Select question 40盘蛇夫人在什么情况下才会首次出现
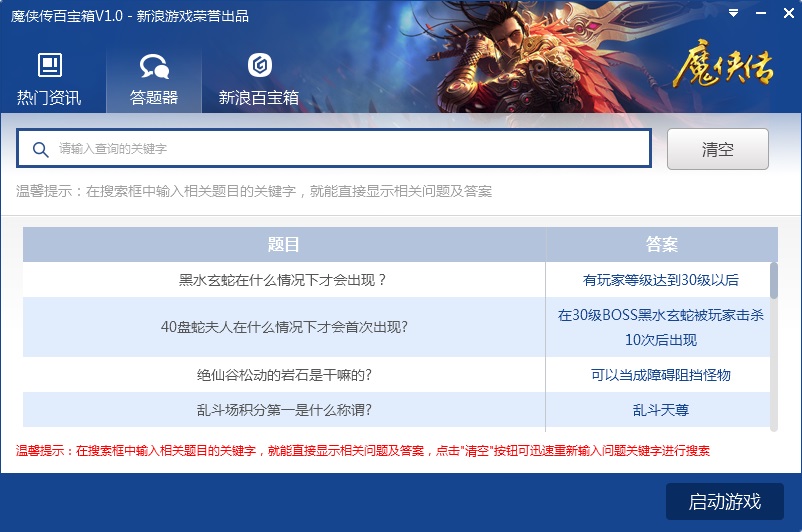Viewport: 802px width, 532px height. [x=284, y=327]
